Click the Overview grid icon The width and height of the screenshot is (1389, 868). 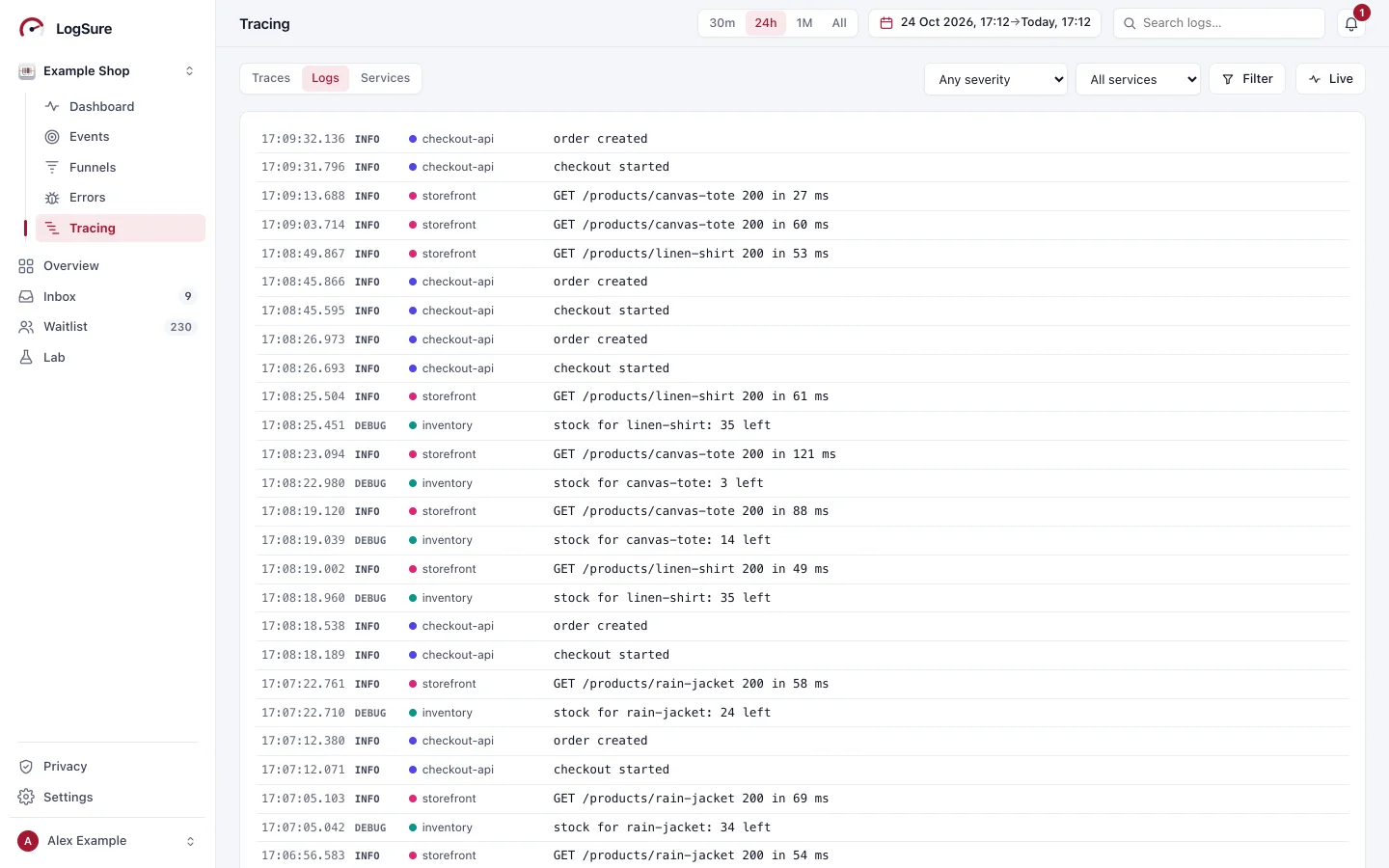point(26,266)
